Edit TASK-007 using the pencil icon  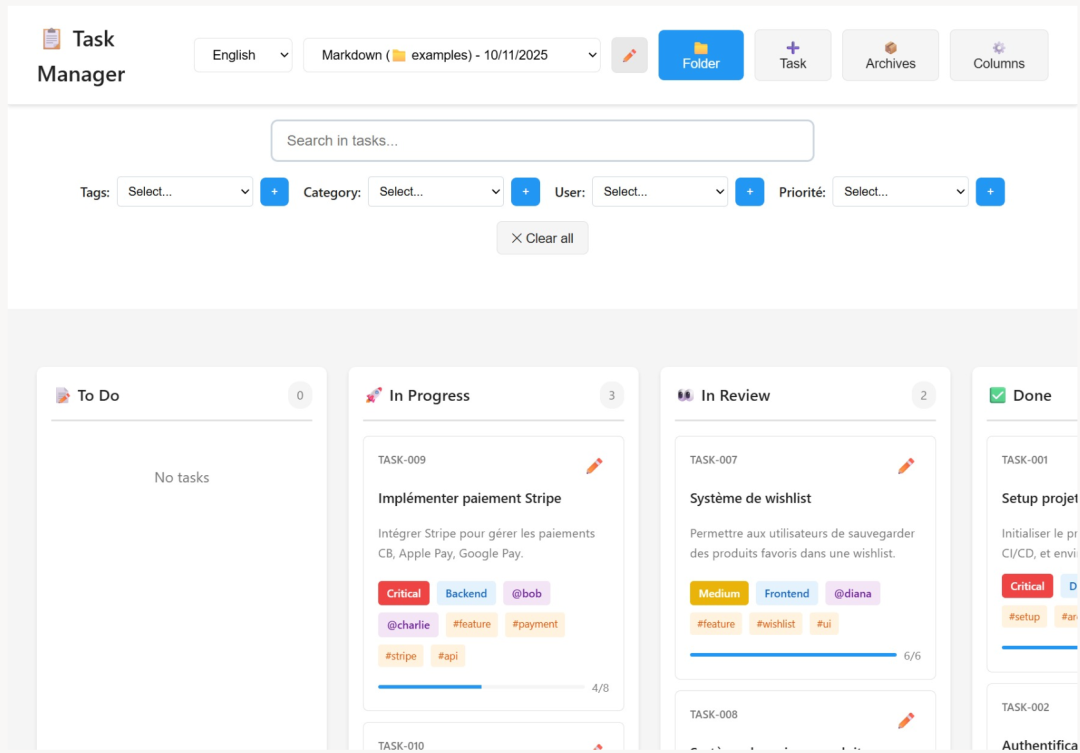[x=906, y=466]
